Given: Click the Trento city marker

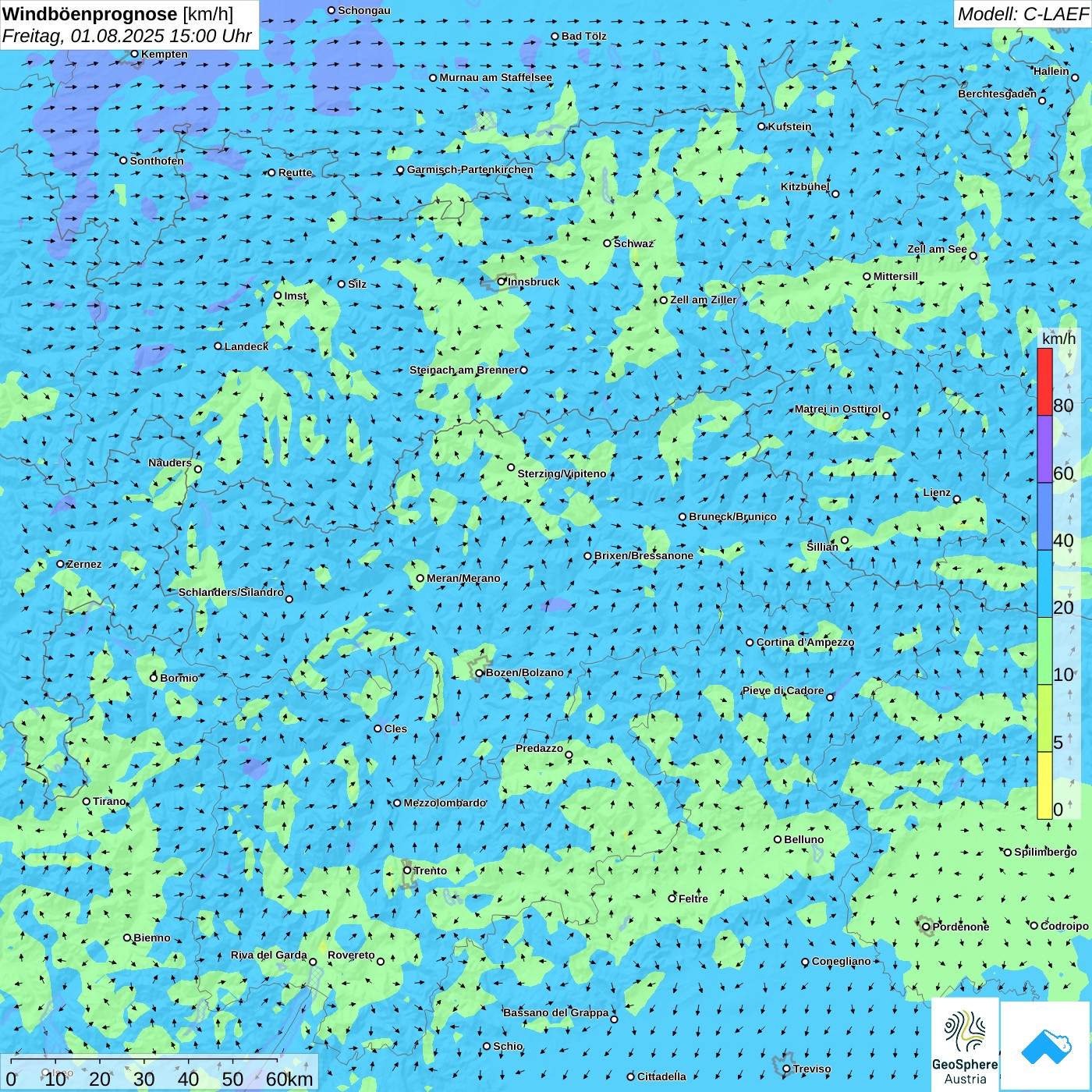Looking at the screenshot, I should pyautogui.click(x=407, y=870).
